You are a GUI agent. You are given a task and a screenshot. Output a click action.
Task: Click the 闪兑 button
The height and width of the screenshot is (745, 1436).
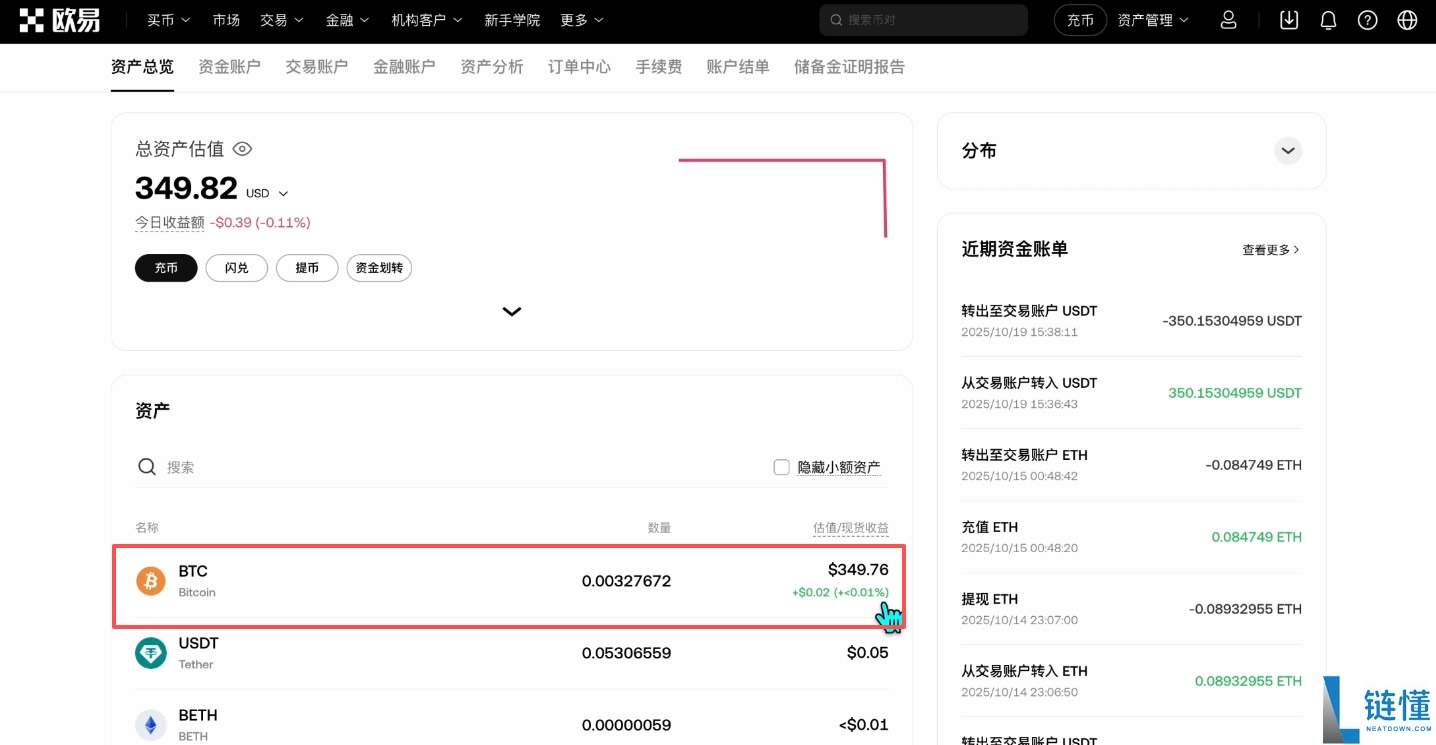[237, 268]
